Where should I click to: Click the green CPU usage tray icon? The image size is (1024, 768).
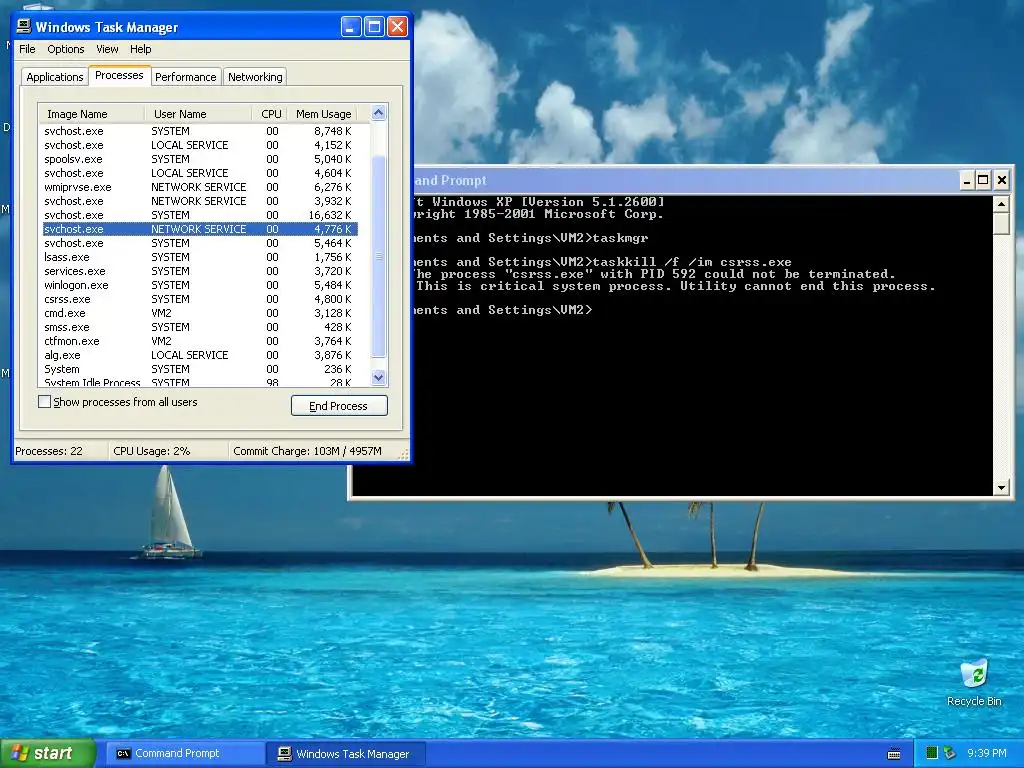[x=932, y=753]
